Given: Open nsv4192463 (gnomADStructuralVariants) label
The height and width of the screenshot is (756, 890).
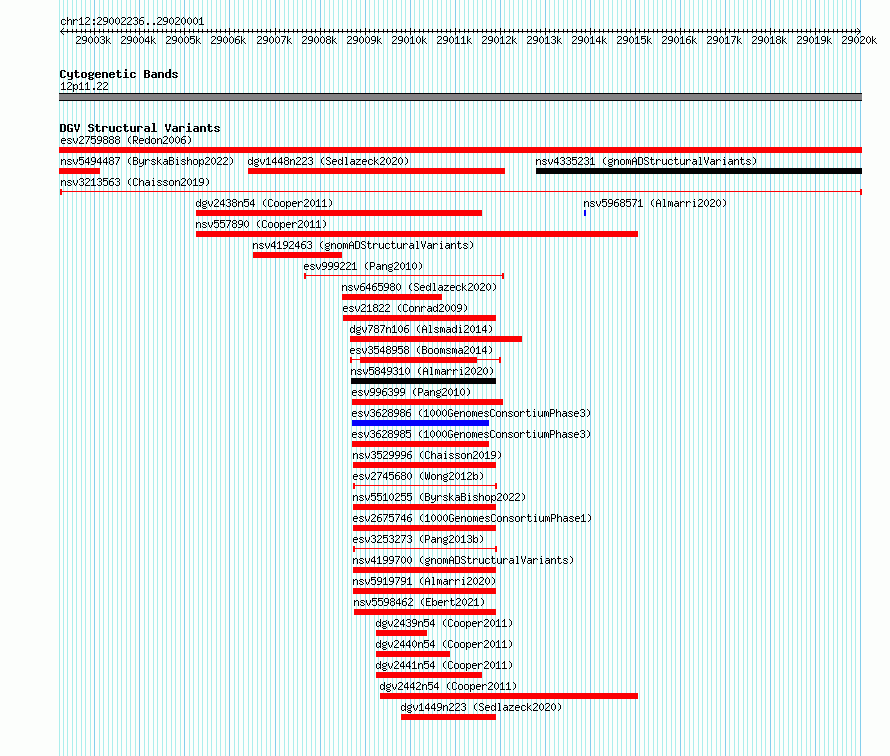Looking at the screenshot, I should coord(363,245).
